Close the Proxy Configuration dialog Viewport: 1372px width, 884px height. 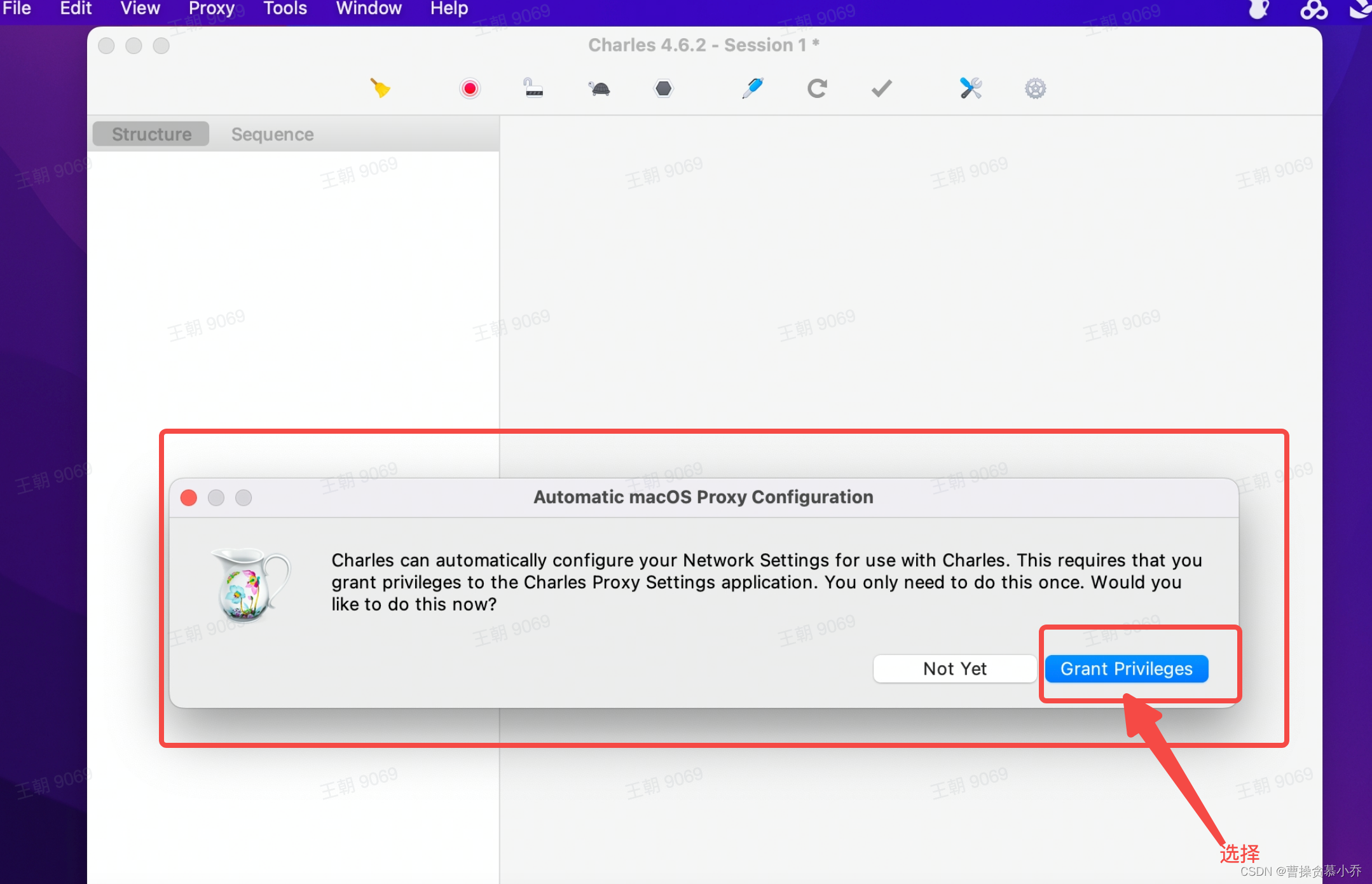coord(189,497)
